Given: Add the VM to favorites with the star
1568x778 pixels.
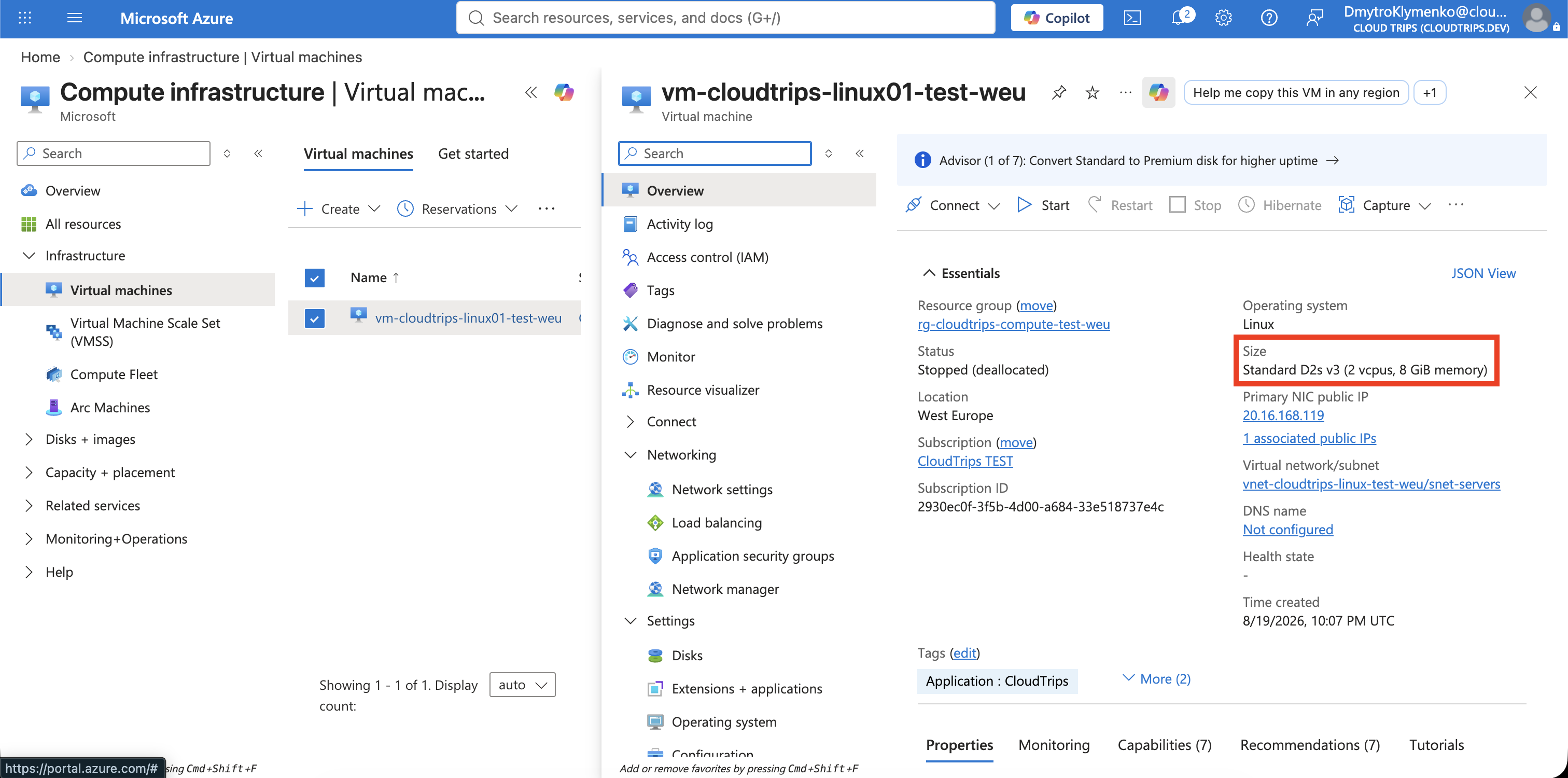Looking at the screenshot, I should coord(1093,92).
